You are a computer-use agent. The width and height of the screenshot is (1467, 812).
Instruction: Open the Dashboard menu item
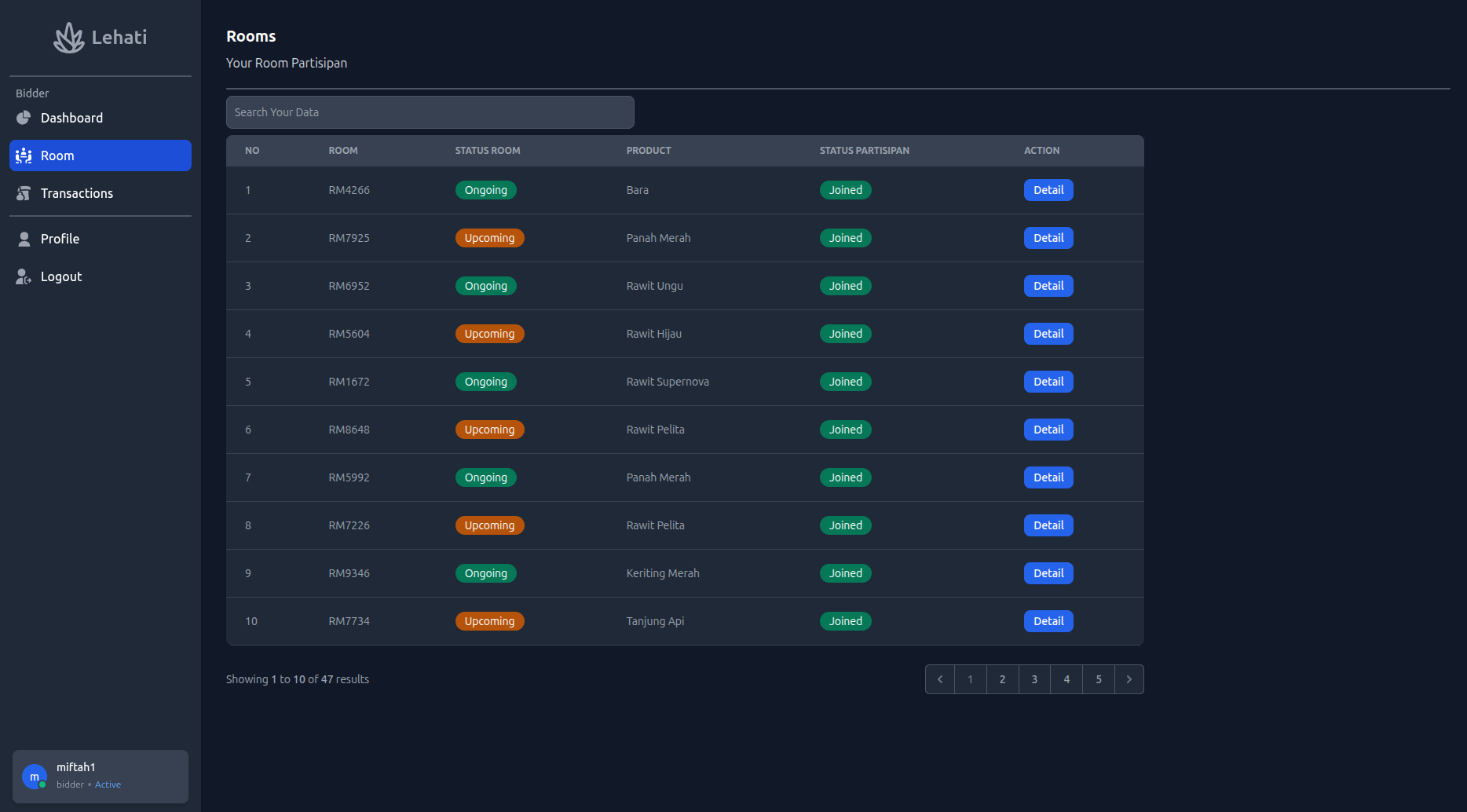(71, 118)
